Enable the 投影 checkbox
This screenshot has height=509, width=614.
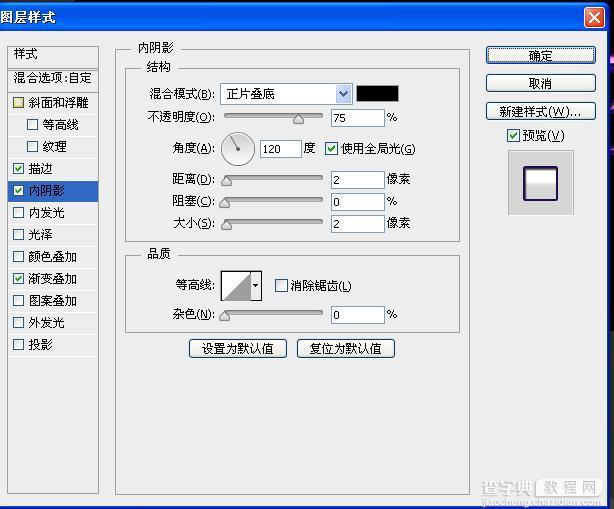pyautogui.click(x=18, y=345)
